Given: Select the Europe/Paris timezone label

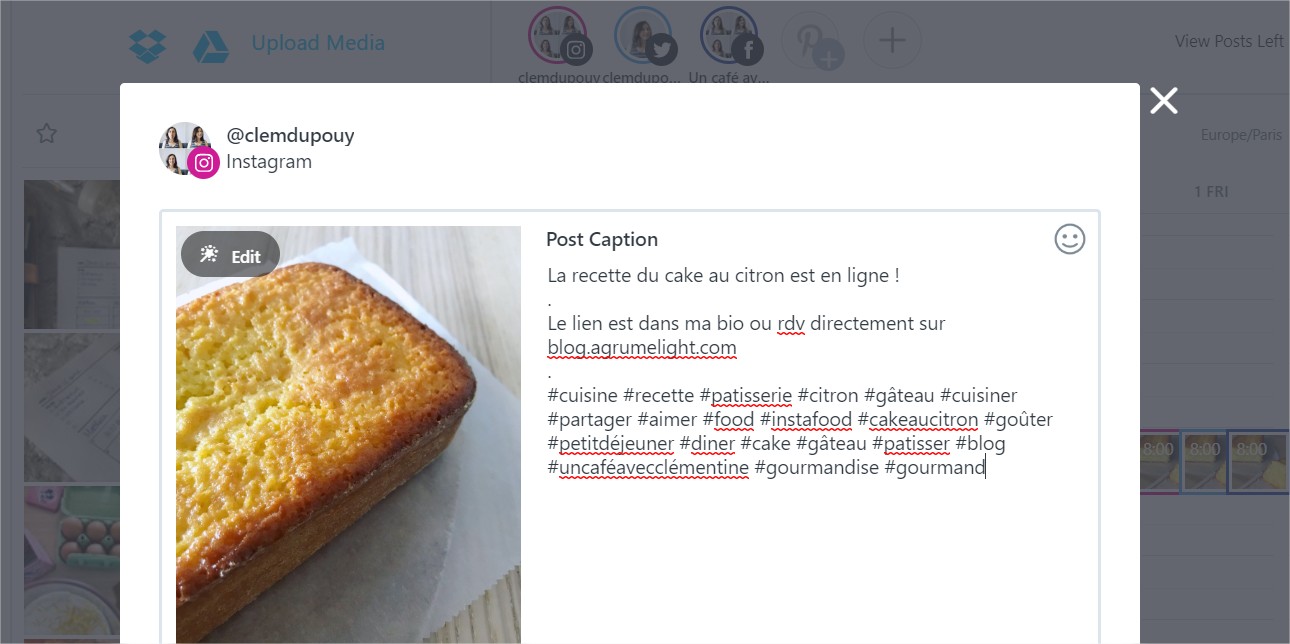Looking at the screenshot, I should click(x=1241, y=135).
